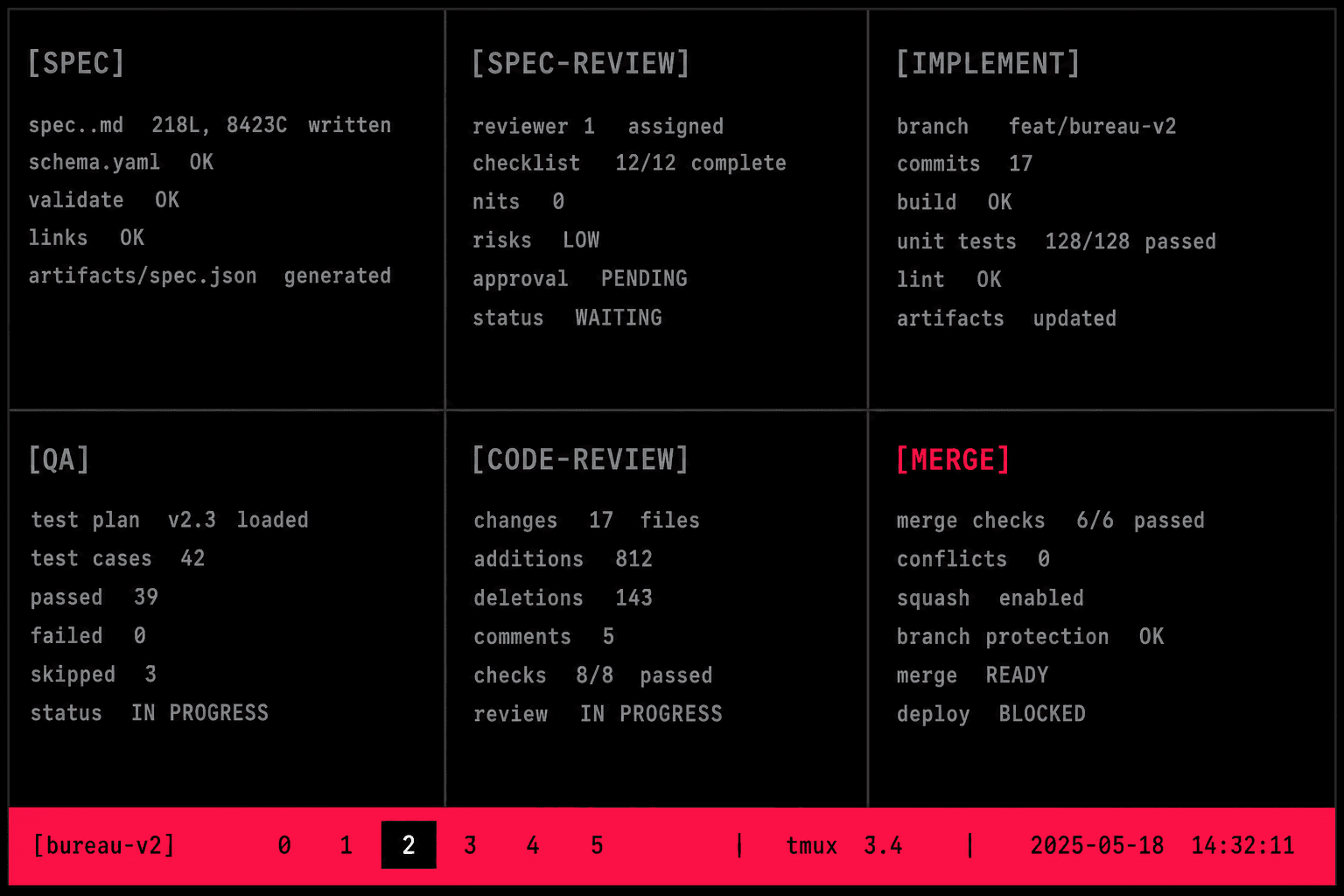This screenshot has height=896, width=1344.
Task: Click the risks LOW line
Action: [x=536, y=241]
